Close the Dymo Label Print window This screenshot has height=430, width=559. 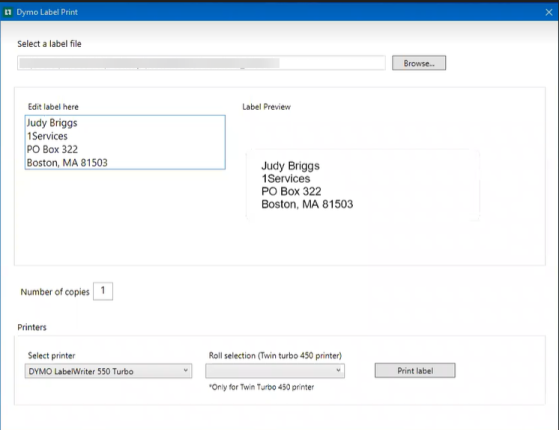549,12
